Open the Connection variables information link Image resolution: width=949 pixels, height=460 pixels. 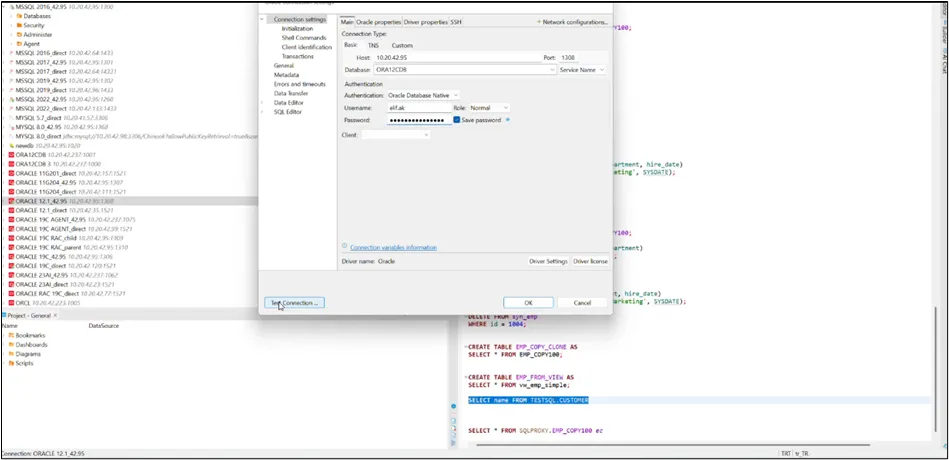(x=393, y=248)
